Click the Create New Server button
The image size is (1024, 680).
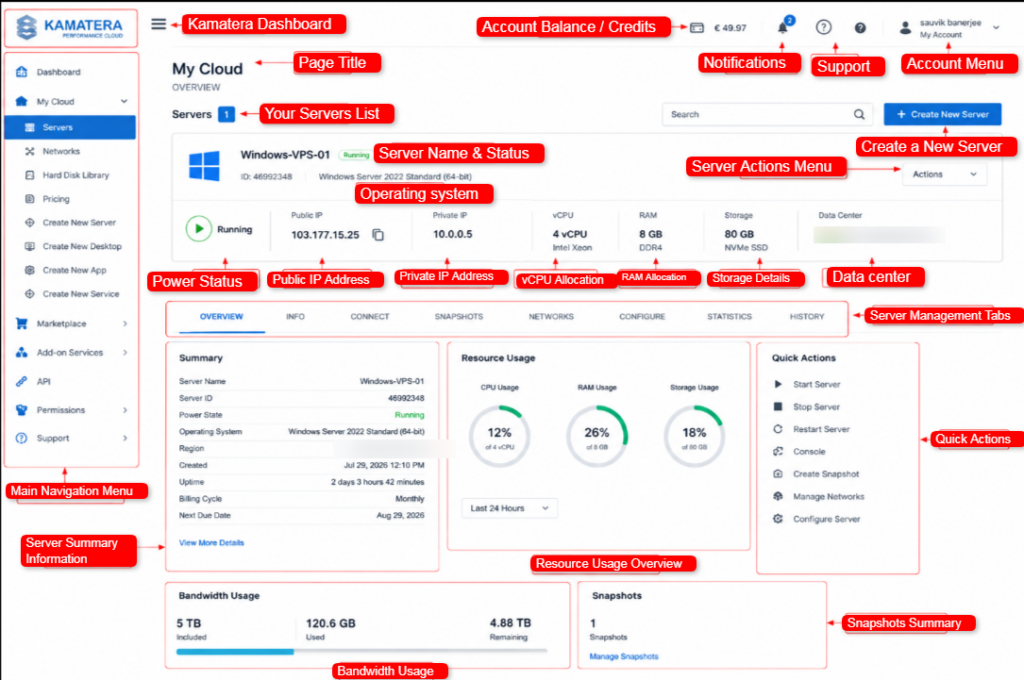(x=942, y=114)
